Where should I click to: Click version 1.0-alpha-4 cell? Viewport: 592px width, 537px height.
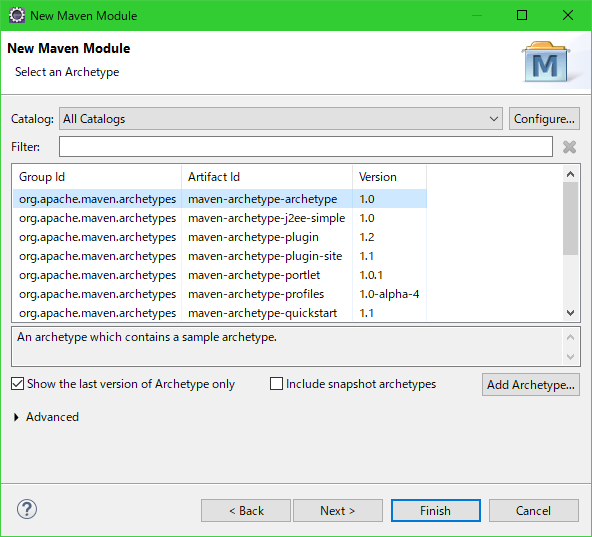389,294
